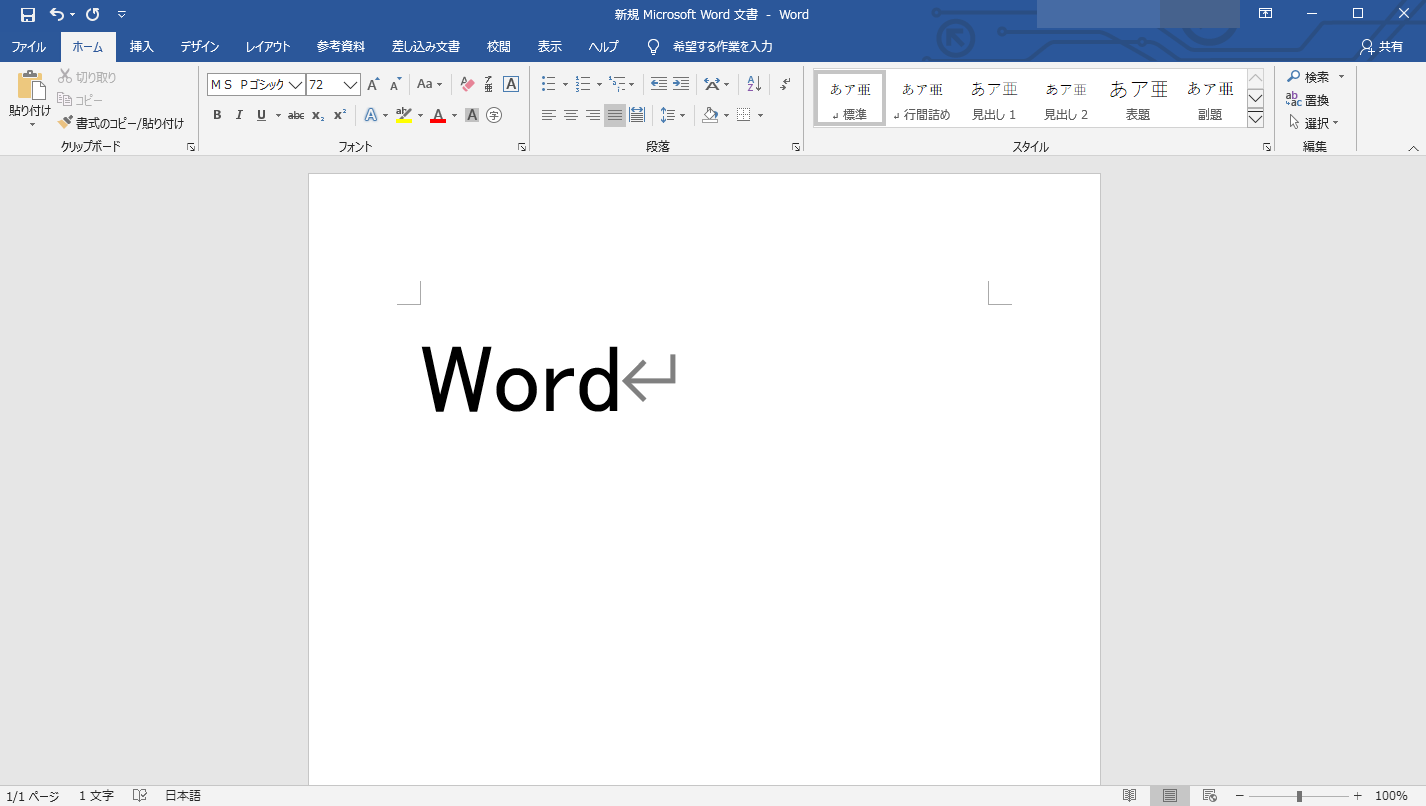Open the font name combo box MS Pゴシック
1426x806 pixels.
click(255, 85)
